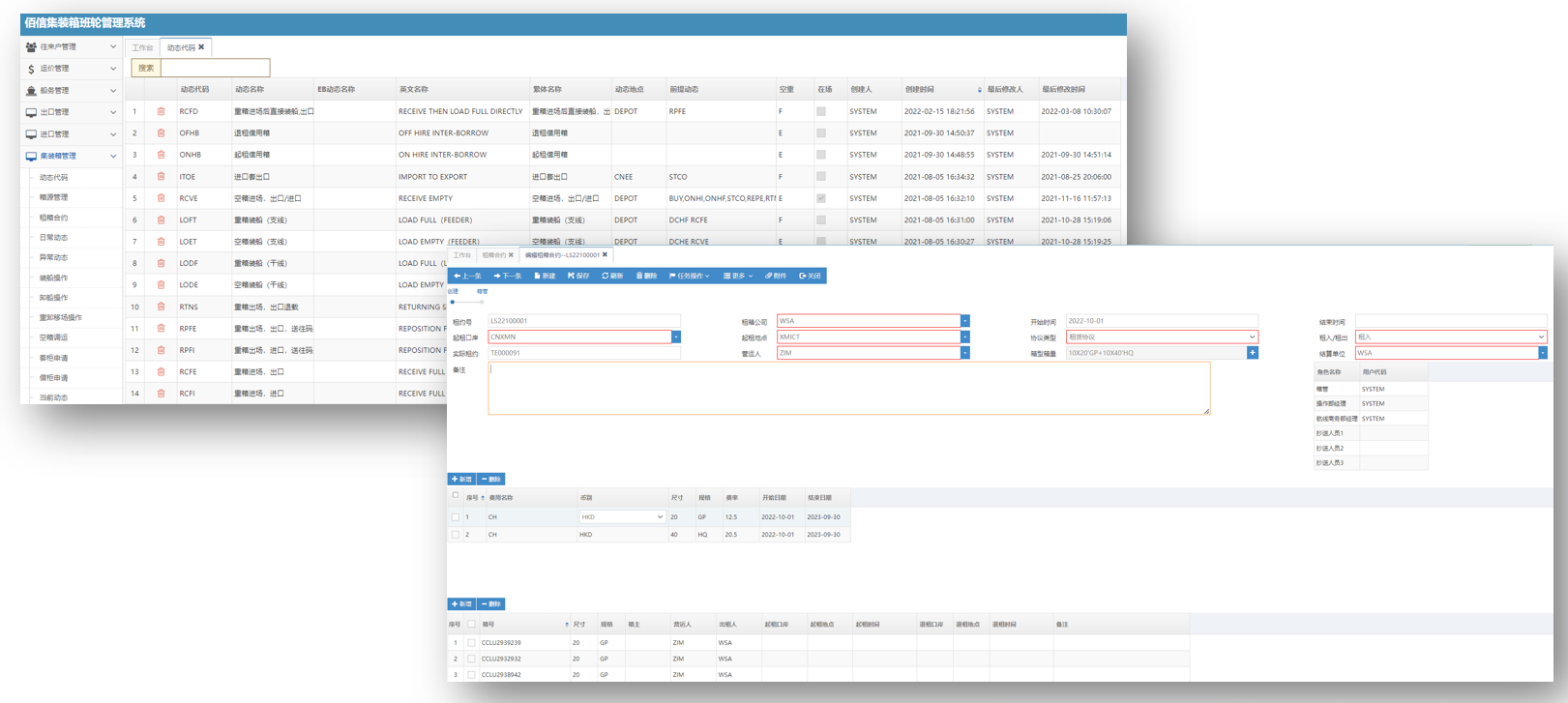
Task: Click the 关闭 close toolbar button
Action: [811, 276]
